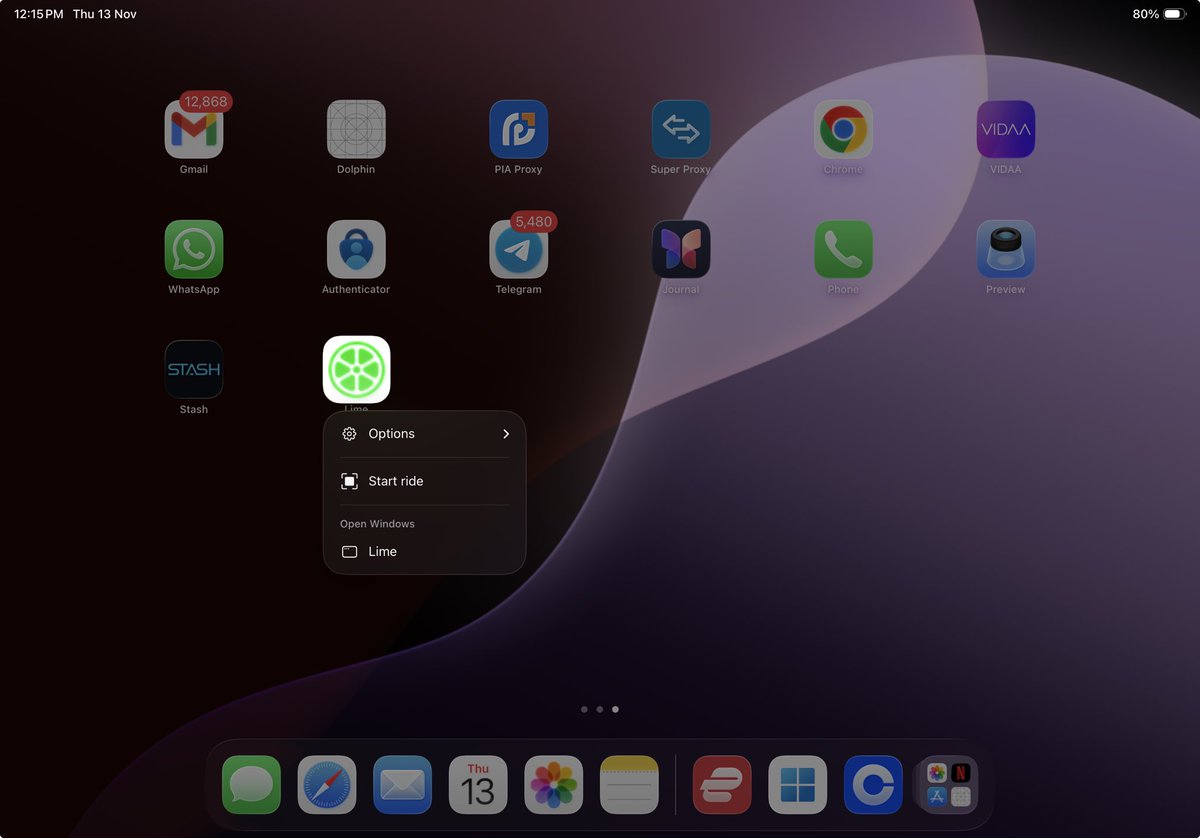Image resolution: width=1200 pixels, height=838 pixels.
Task: Open PIA Proxy app
Action: [518, 129]
